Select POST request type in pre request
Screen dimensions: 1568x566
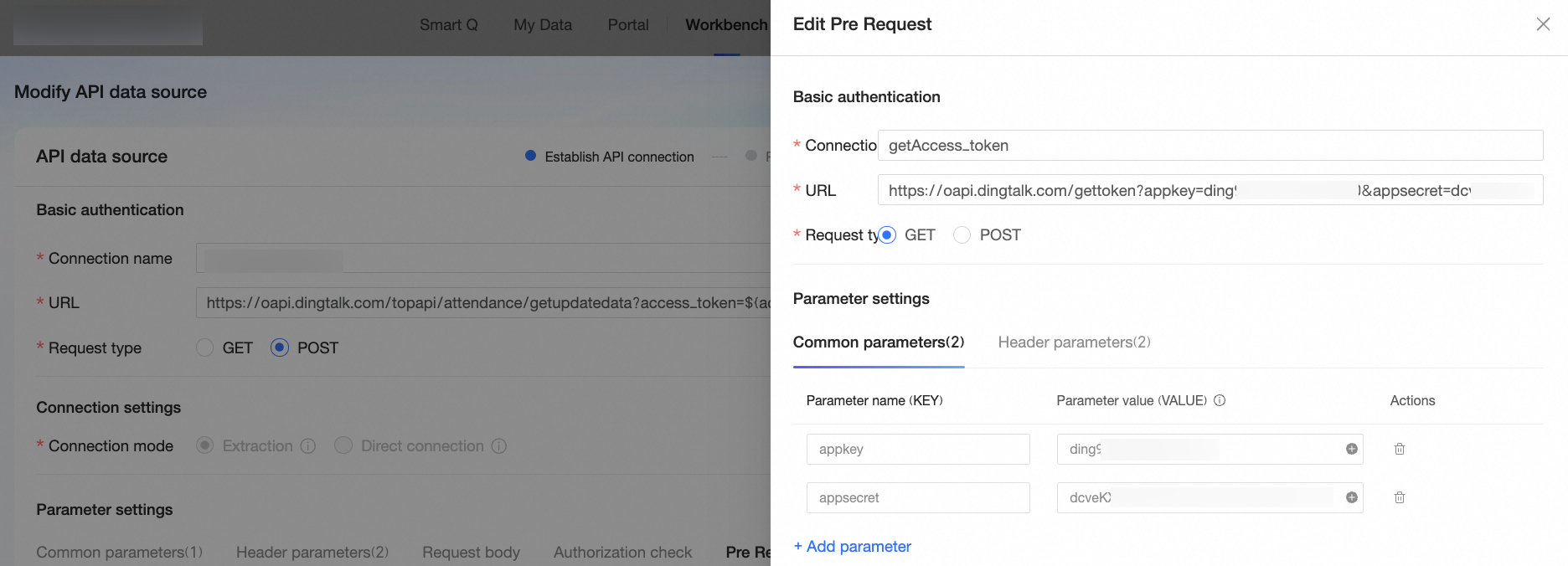[962, 235]
